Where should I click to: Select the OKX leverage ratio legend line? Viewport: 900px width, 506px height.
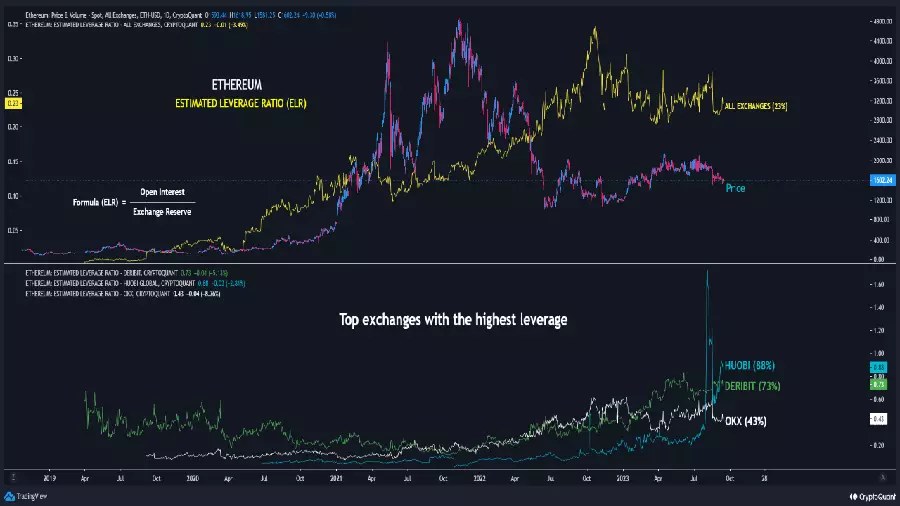122,294
